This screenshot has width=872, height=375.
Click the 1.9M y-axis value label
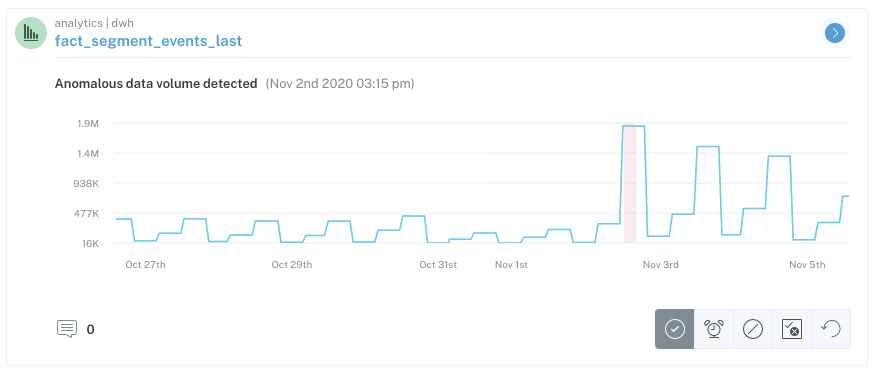pos(88,124)
